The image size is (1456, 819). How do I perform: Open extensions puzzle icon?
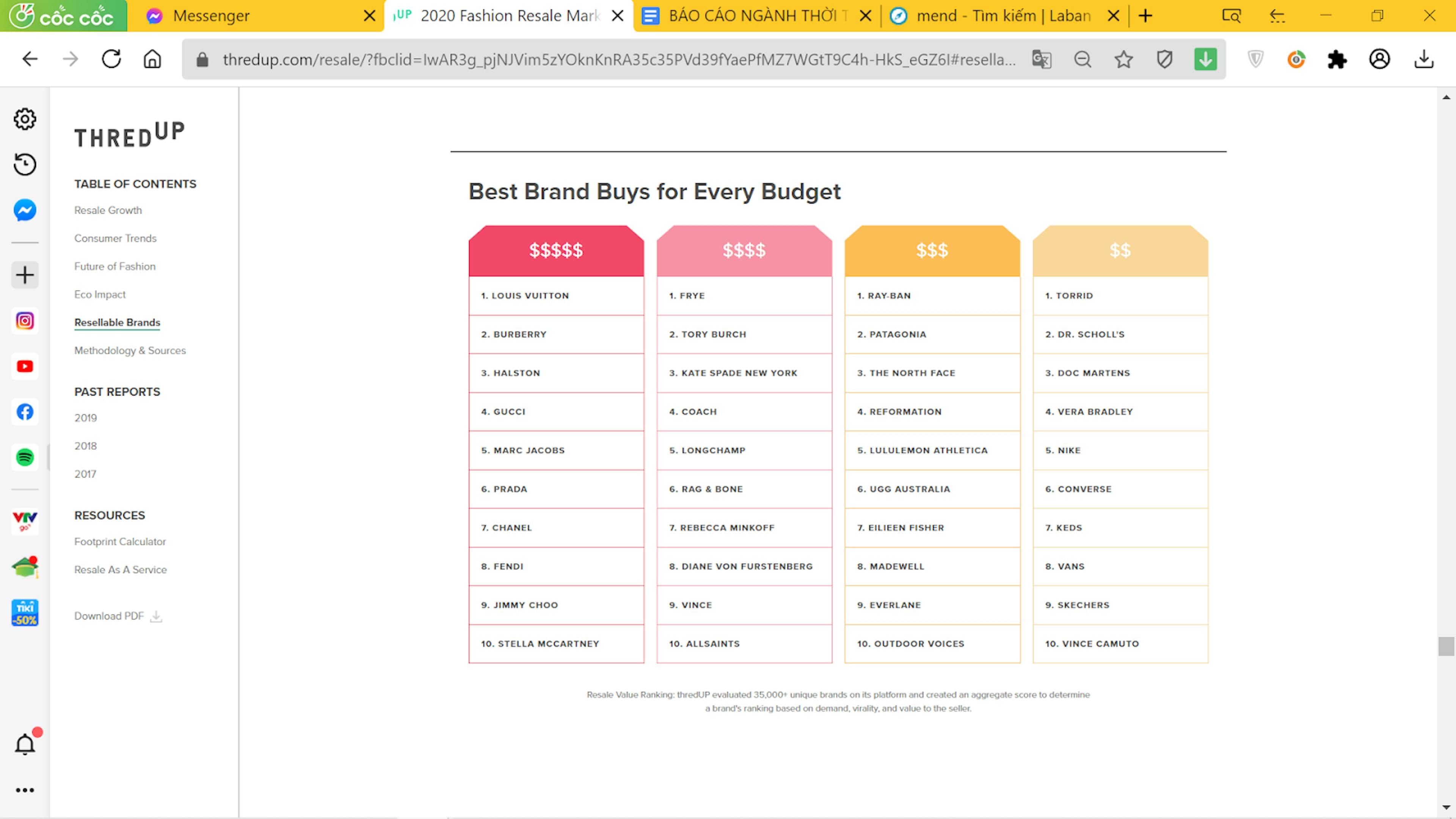click(x=1337, y=59)
